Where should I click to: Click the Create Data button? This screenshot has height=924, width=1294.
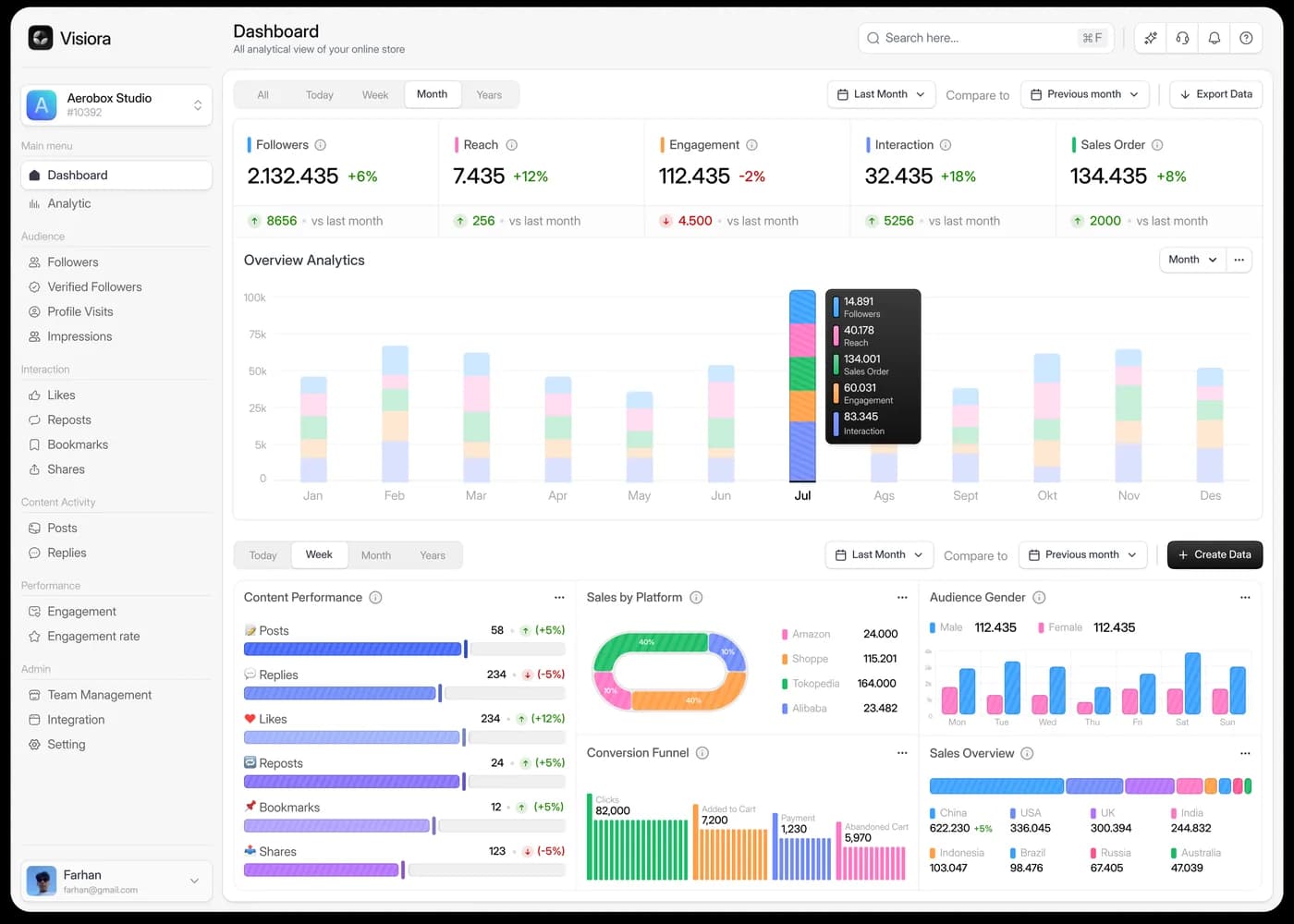click(x=1215, y=554)
